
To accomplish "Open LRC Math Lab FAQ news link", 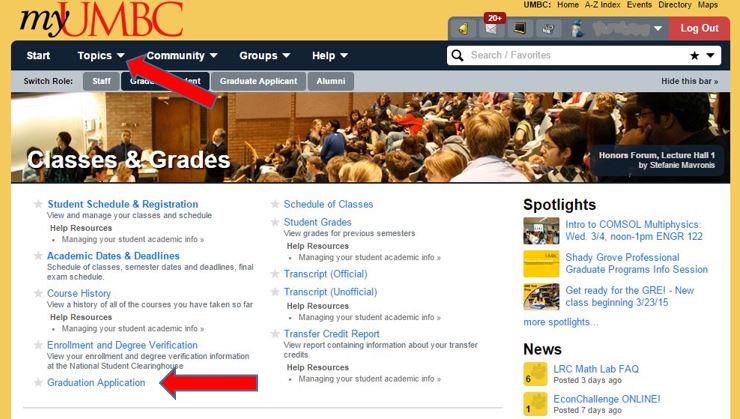I will coord(596,369).
